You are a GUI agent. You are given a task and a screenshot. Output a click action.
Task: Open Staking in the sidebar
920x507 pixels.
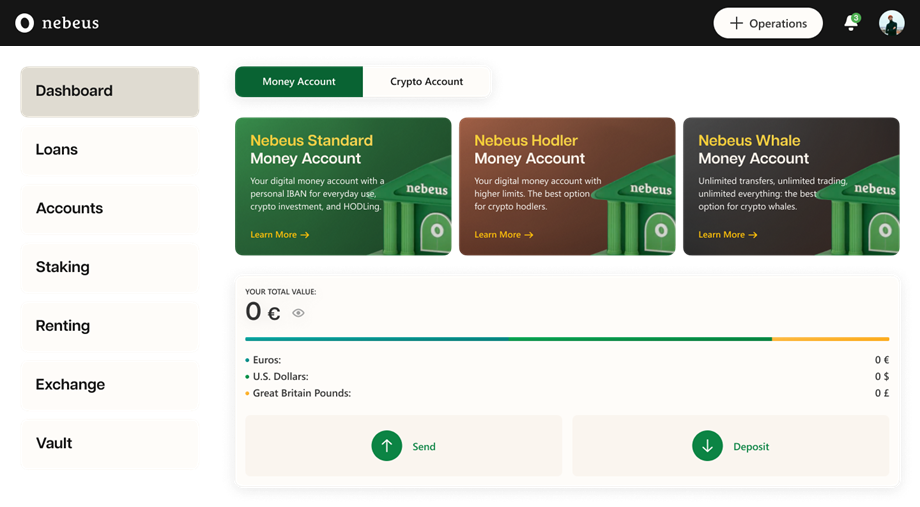tap(110, 268)
